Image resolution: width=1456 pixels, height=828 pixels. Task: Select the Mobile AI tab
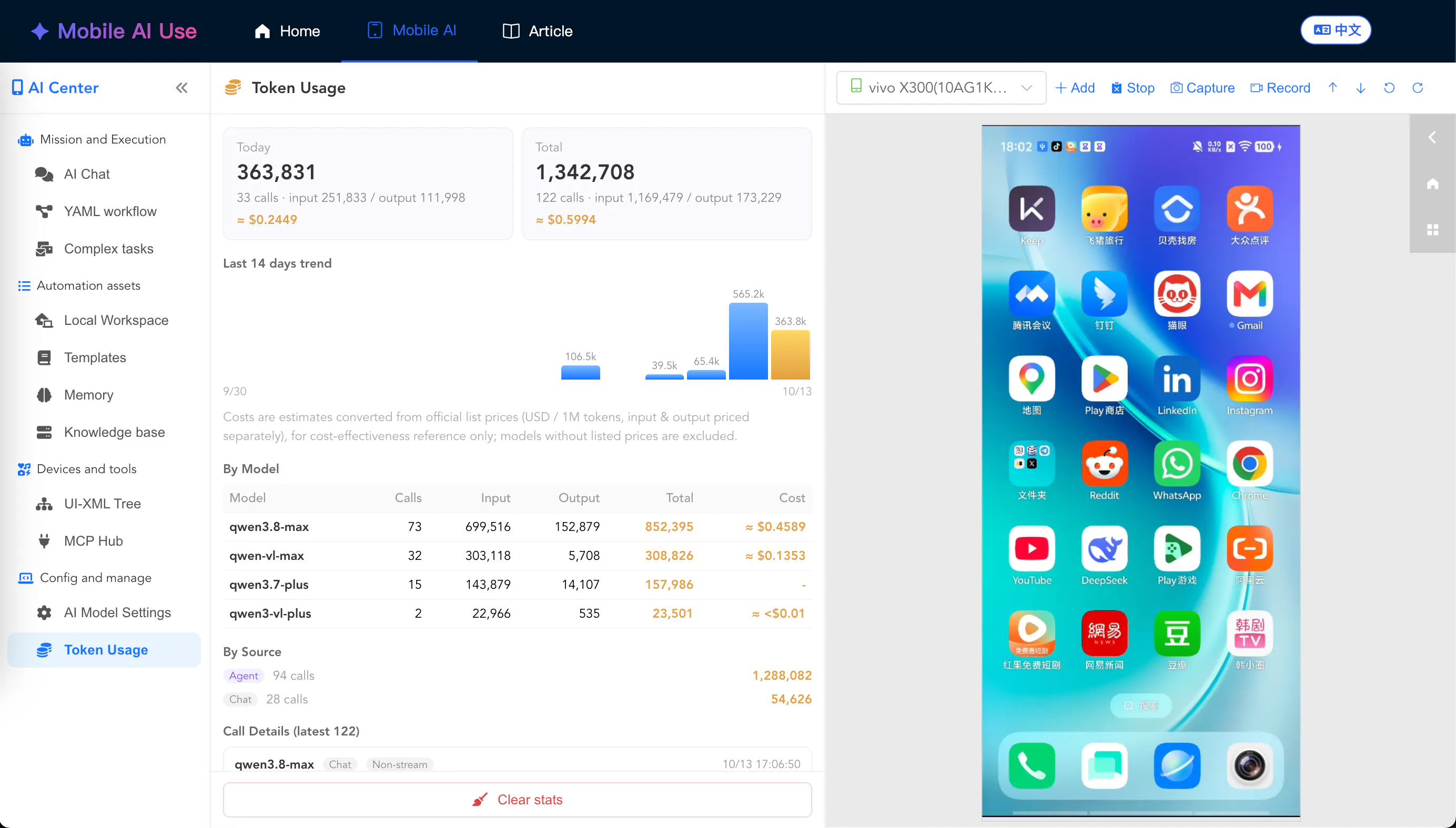pos(411,30)
